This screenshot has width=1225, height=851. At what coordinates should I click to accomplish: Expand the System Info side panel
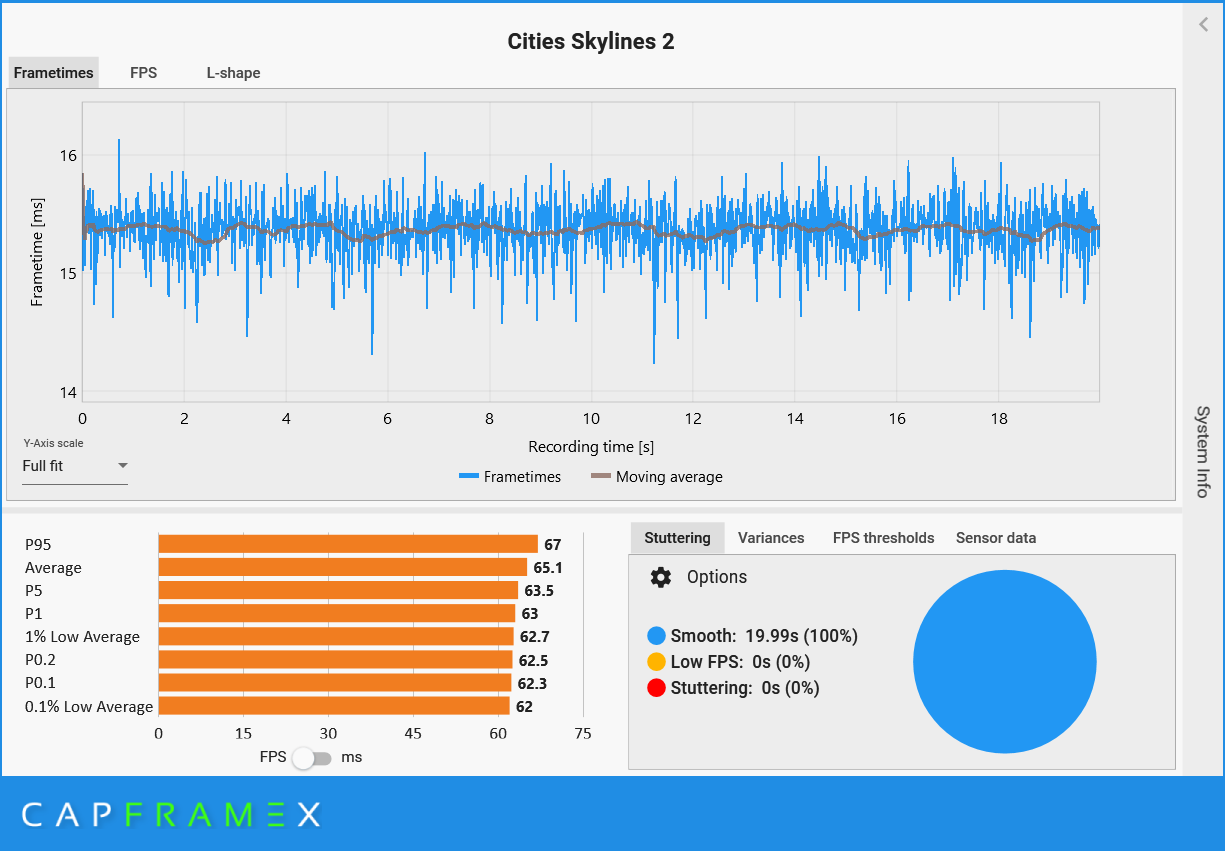[1203, 452]
